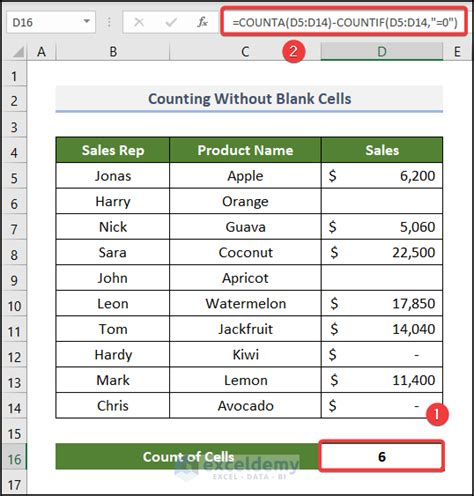
Task: Click the 'Product Name' header cell
Action: [x=245, y=150]
